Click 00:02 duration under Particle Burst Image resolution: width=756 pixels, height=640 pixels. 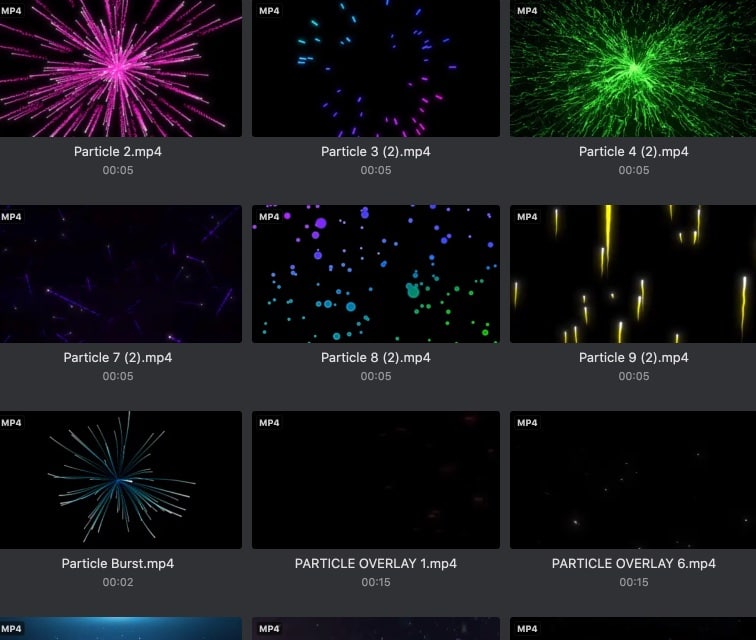tap(118, 583)
